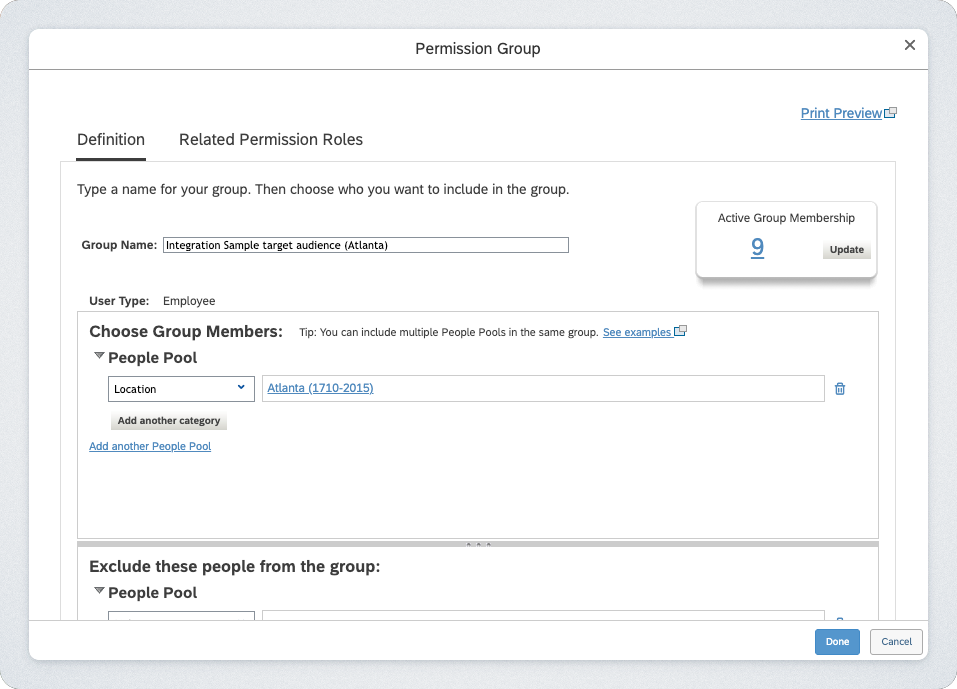
Task: Switch to the Related Permission Roles tab
Action: 270,140
